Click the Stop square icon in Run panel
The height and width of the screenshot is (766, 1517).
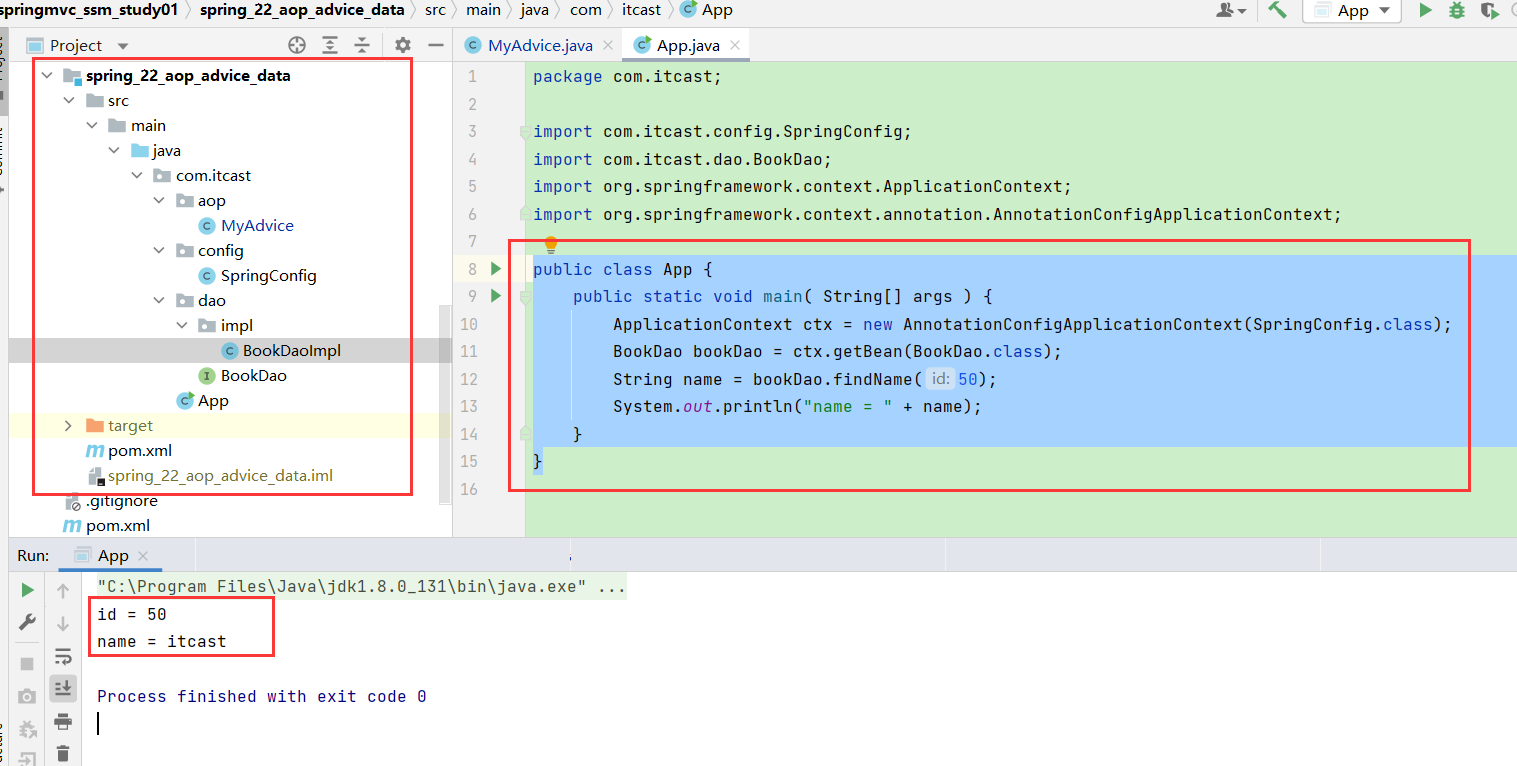28,663
